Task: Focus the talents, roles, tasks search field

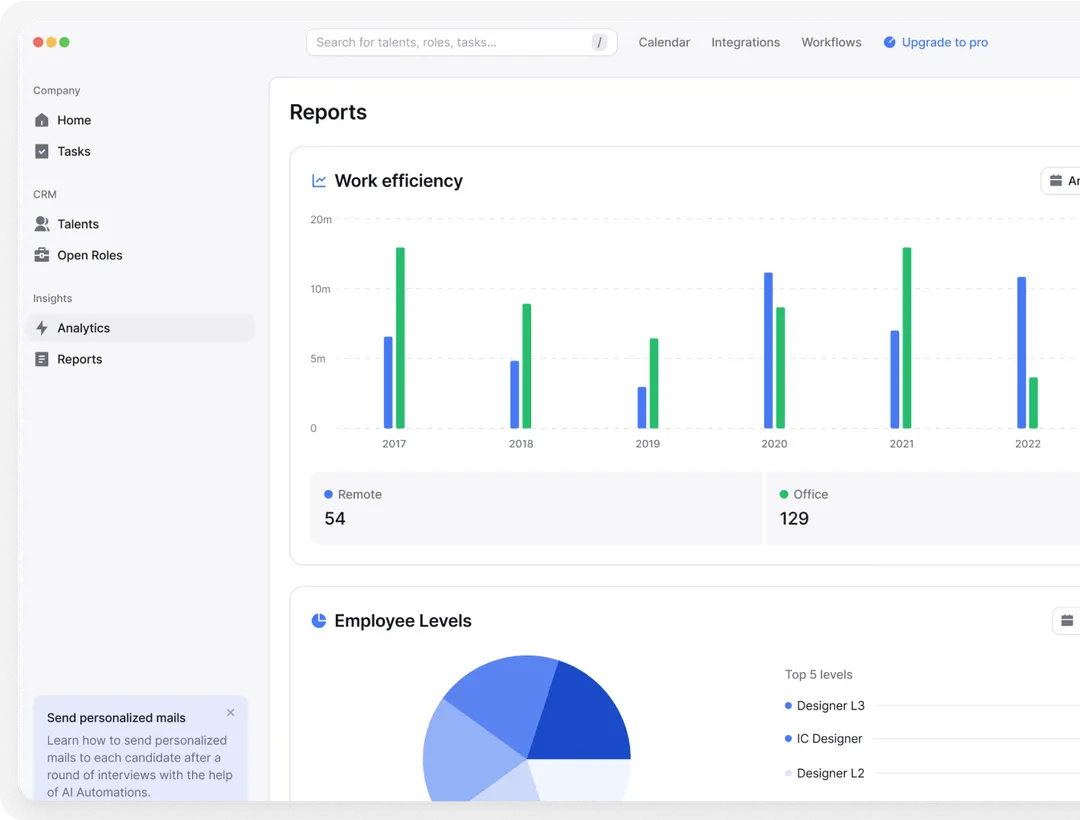Action: click(450, 42)
